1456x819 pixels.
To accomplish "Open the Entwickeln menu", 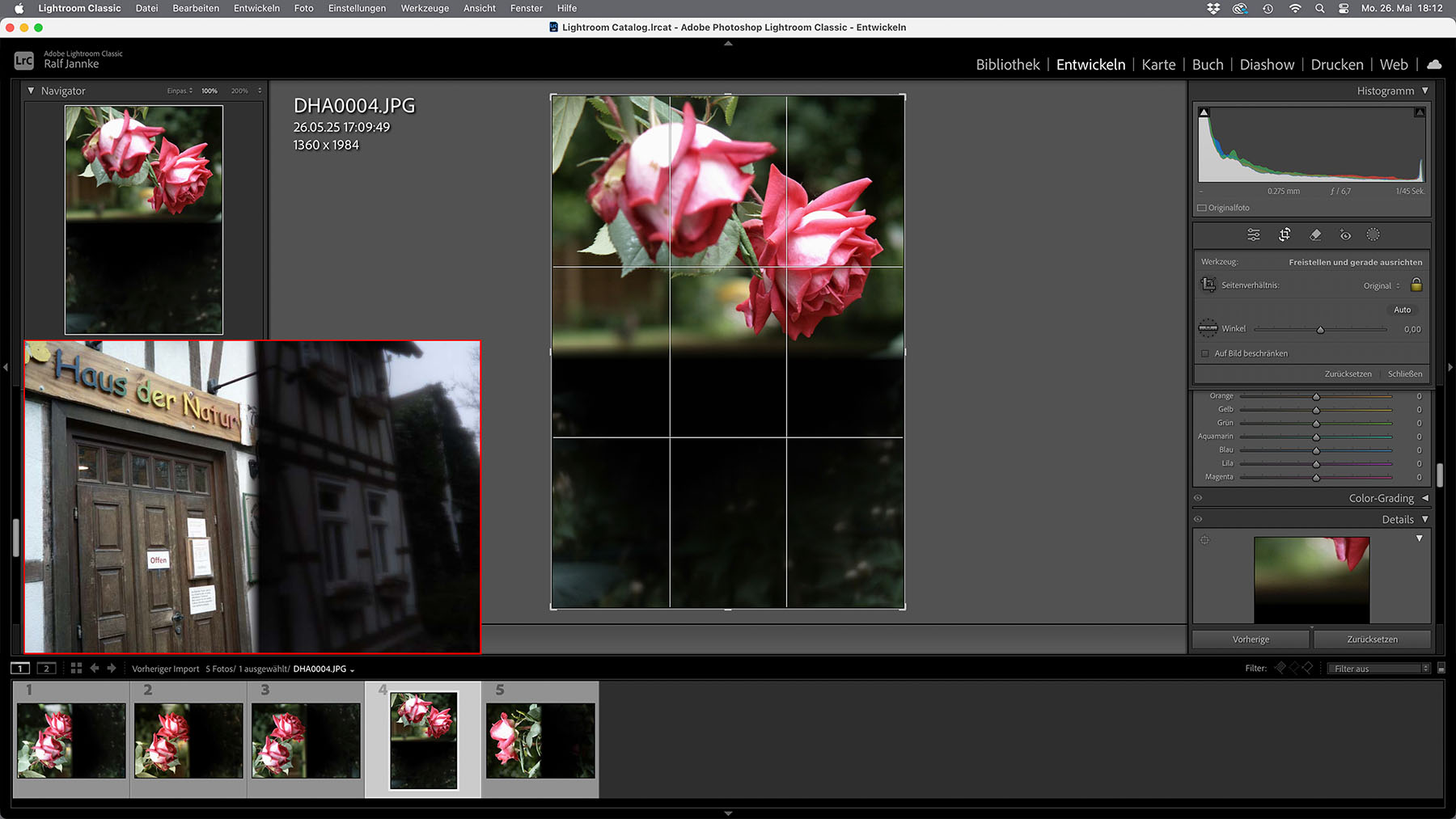I will point(256,8).
